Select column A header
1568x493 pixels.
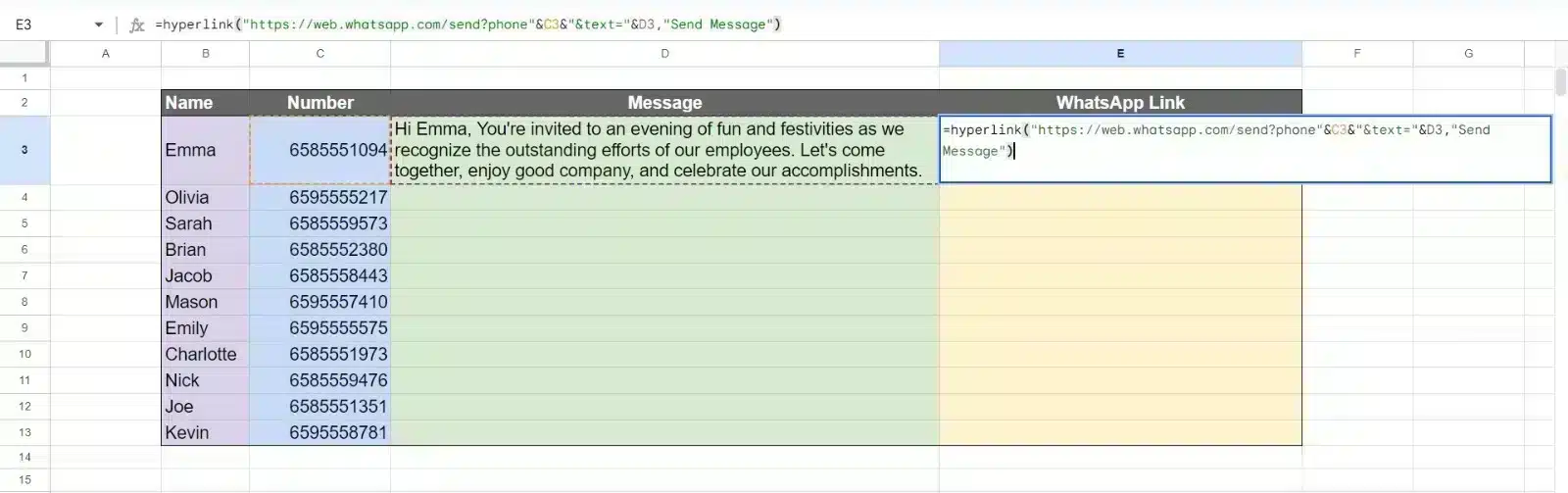point(106,54)
